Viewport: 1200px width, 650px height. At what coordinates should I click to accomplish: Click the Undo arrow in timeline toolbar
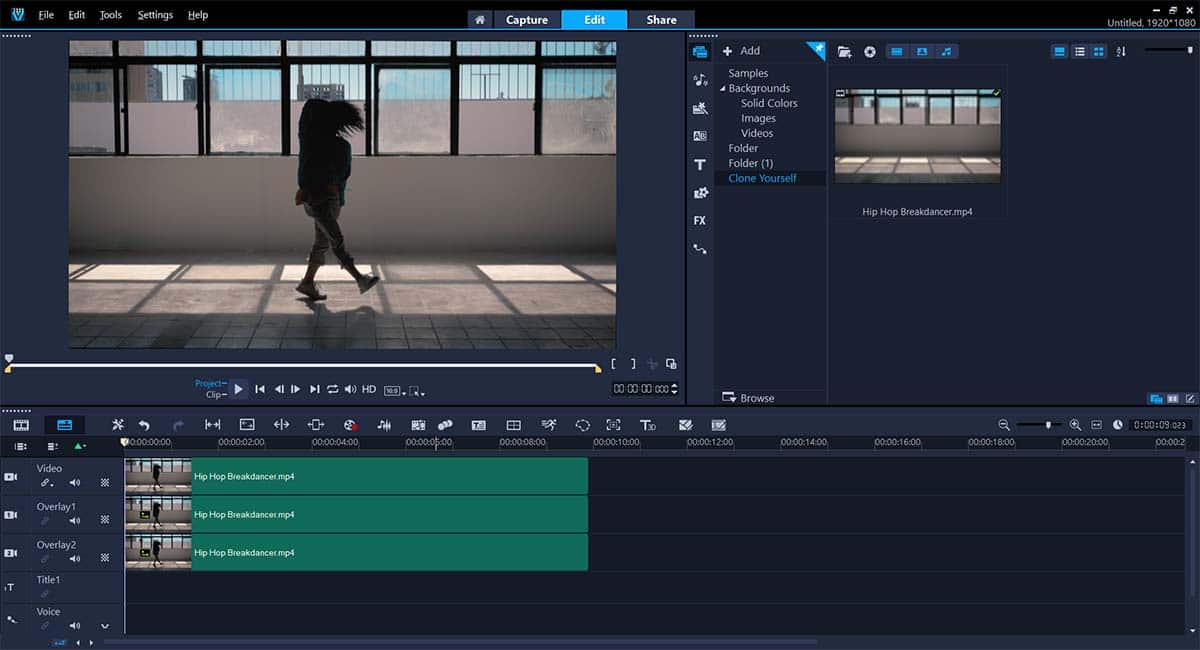click(x=145, y=425)
